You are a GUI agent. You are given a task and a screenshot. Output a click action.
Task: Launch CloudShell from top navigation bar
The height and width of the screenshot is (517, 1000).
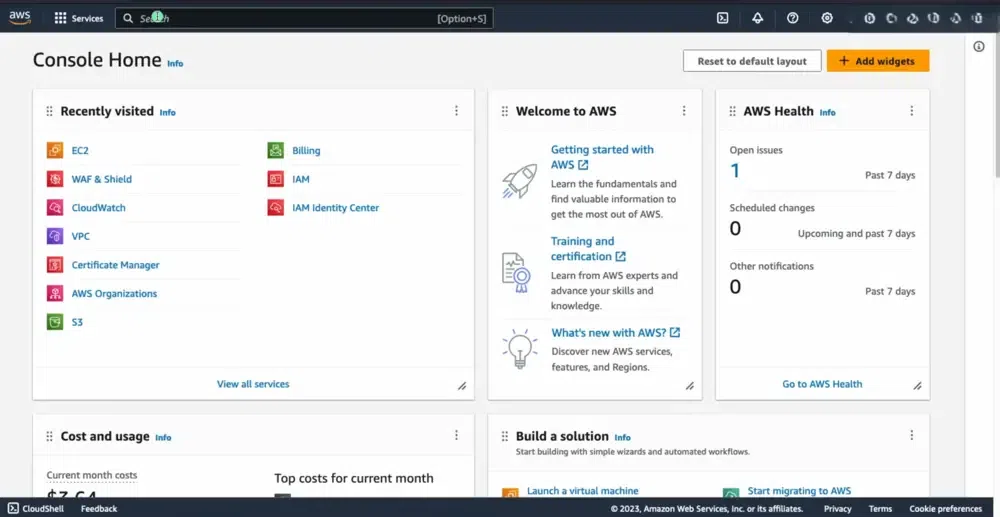(x=723, y=18)
